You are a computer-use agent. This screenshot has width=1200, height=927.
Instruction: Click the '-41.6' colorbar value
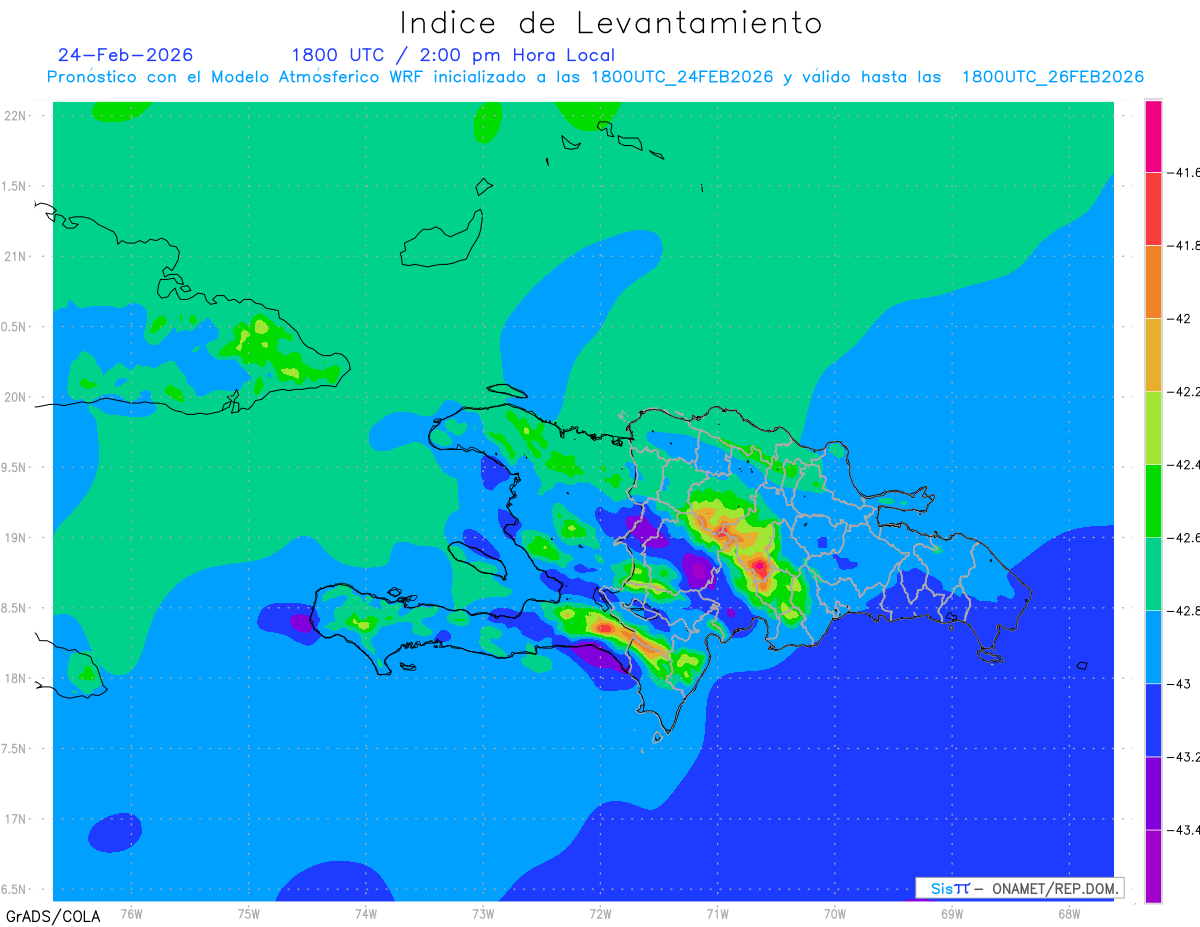point(1184,172)
